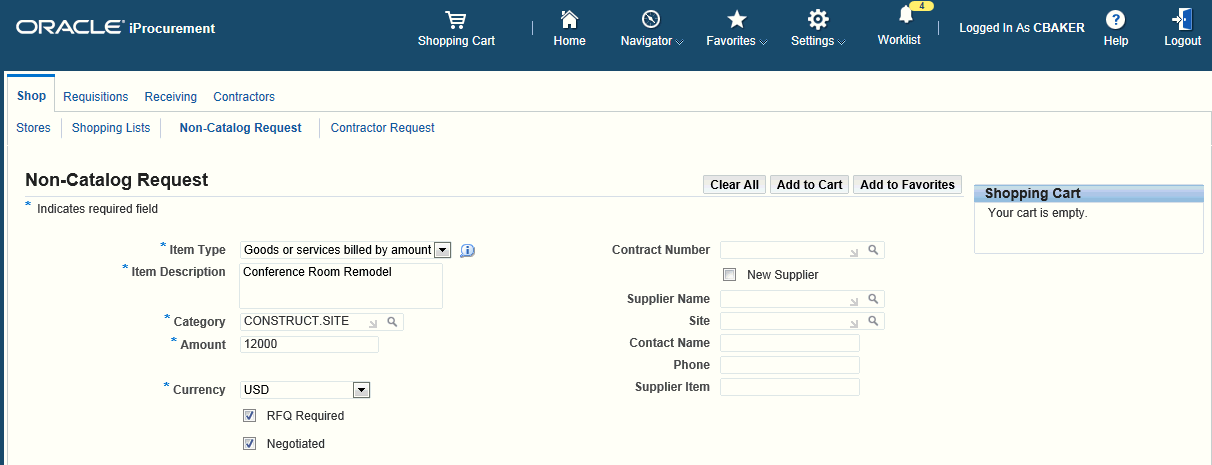Viewport: 1212px width, 465px height.
Task: Click the Supplier Item field
Action: coord(790,387)
